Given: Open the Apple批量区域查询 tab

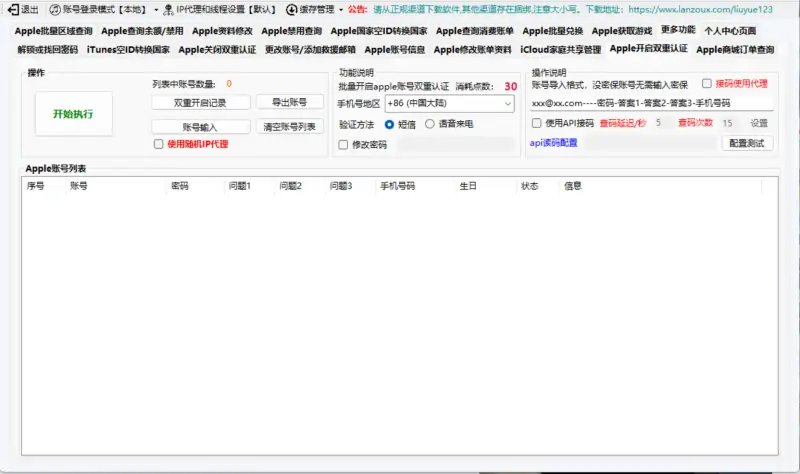Looking at the screenshot, I should [x=54, y=31].
